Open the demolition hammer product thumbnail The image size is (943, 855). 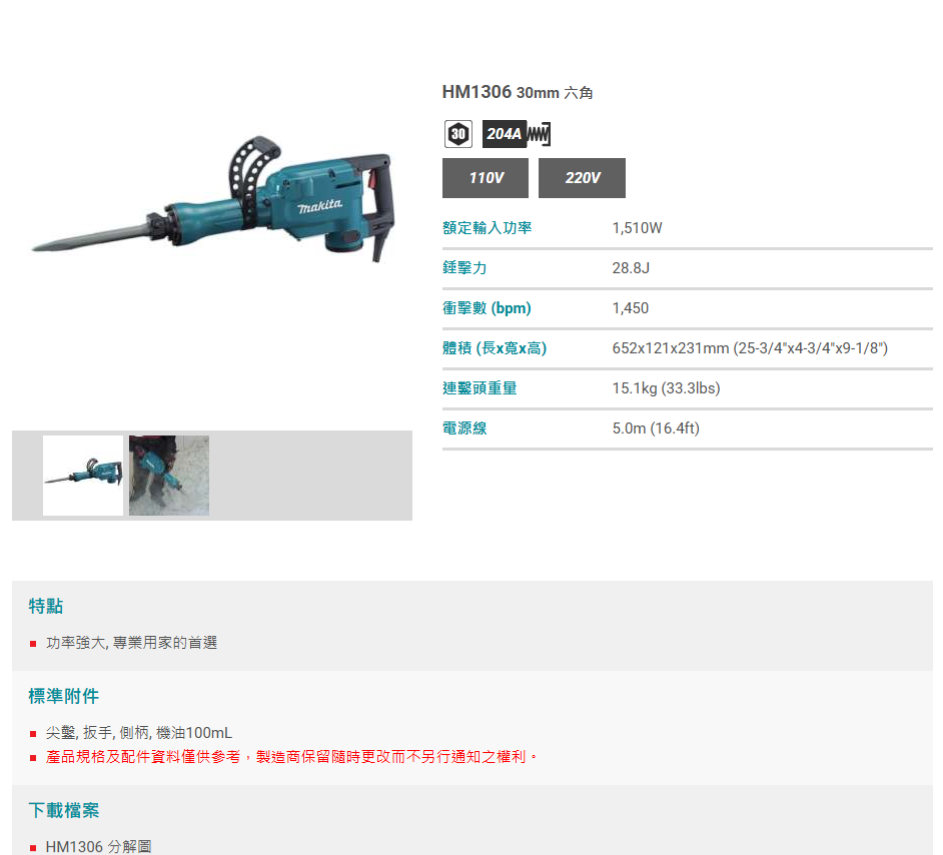coord(83,476)
